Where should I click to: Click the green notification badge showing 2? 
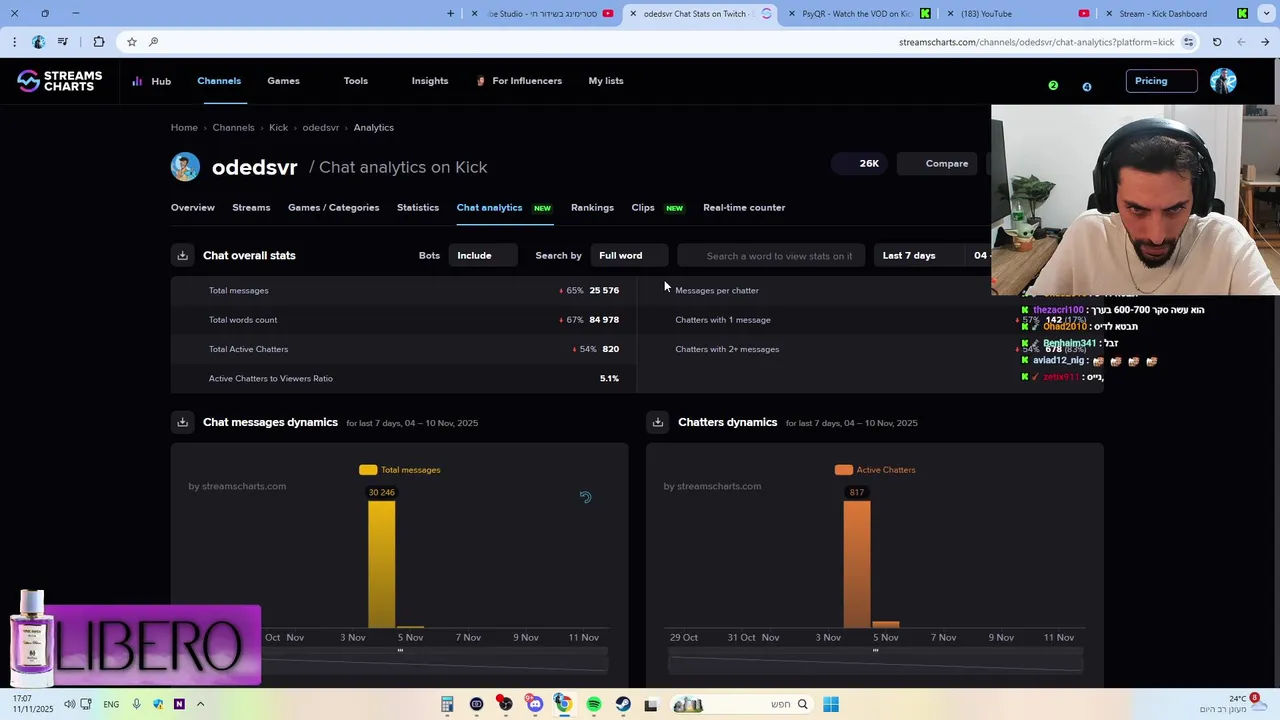tap(1053, 86)
